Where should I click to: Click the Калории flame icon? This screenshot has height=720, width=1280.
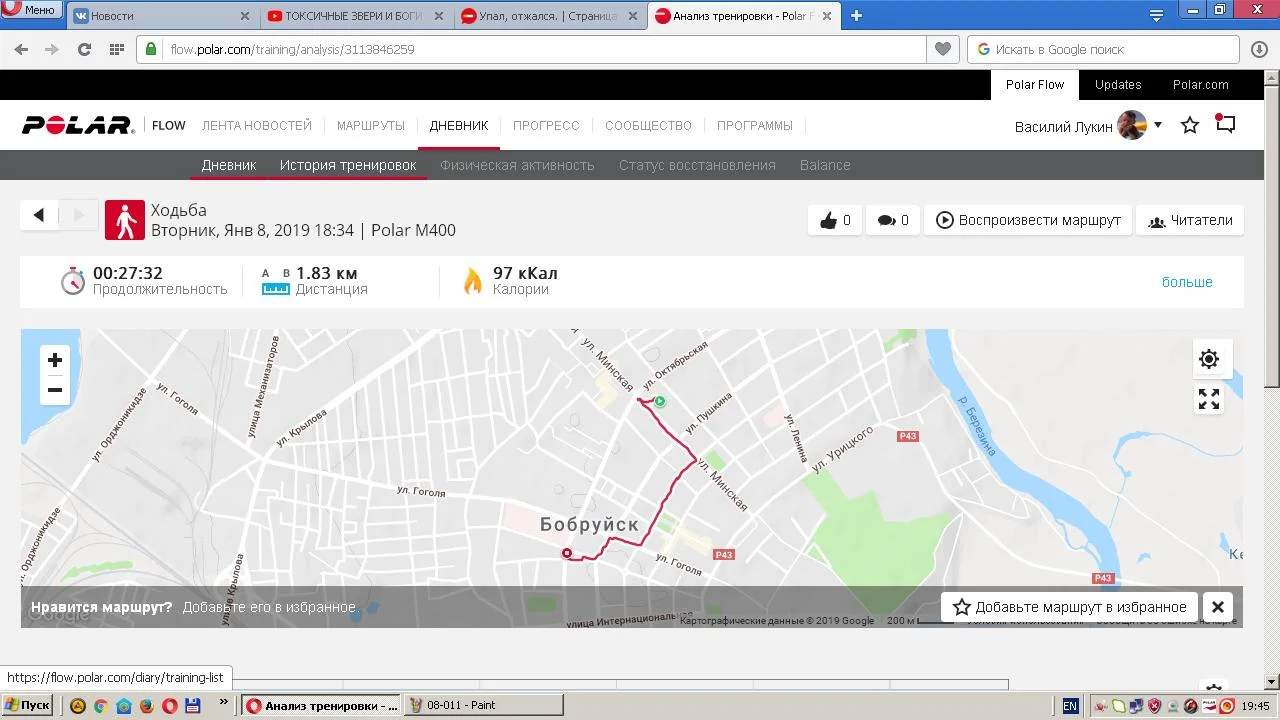click(x=473, y=281)
